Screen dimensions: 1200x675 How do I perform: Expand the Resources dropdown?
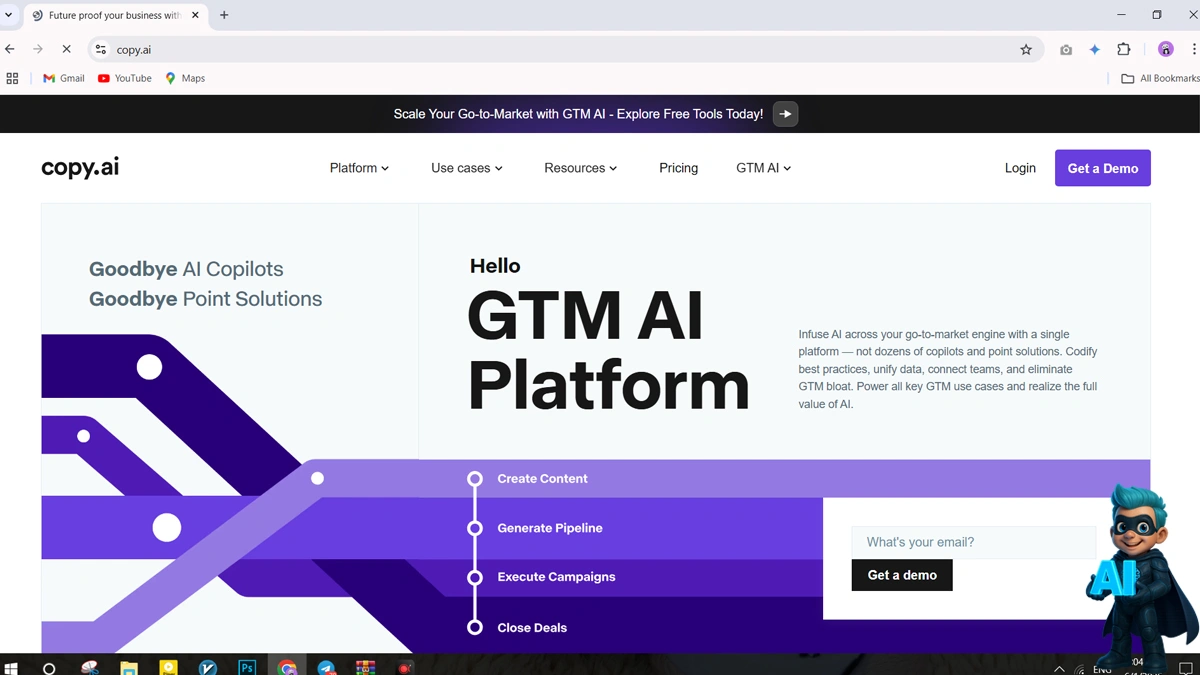(581, 168)
